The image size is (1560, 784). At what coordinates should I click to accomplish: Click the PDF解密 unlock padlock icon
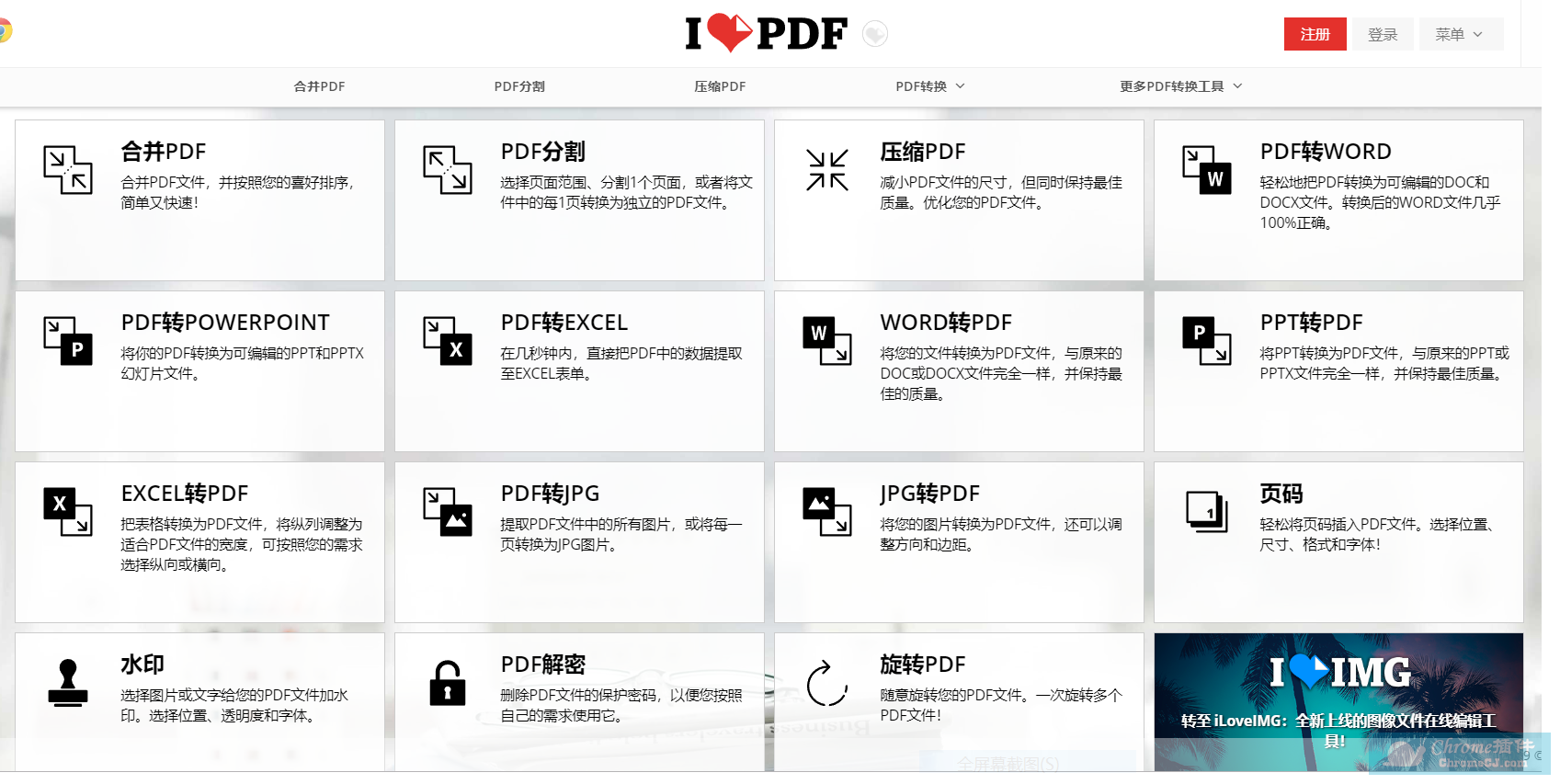[448, 683]
